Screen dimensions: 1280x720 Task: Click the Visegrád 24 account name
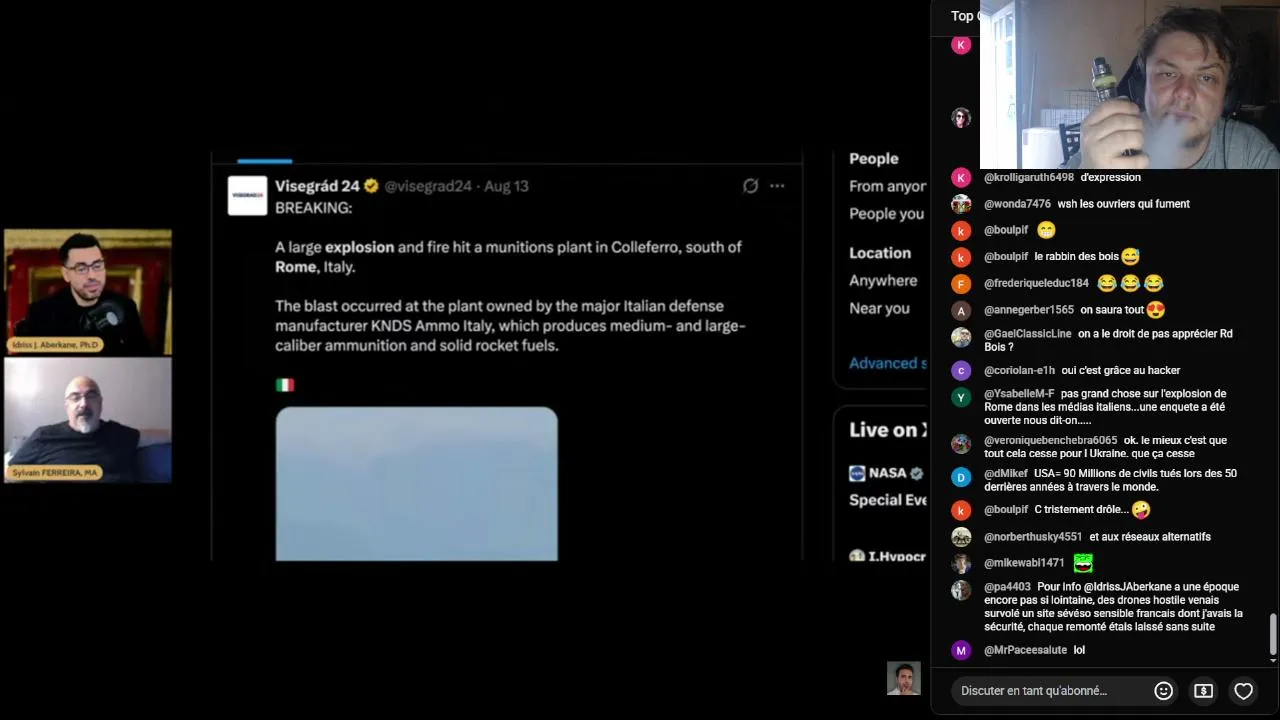click(317, 186)
